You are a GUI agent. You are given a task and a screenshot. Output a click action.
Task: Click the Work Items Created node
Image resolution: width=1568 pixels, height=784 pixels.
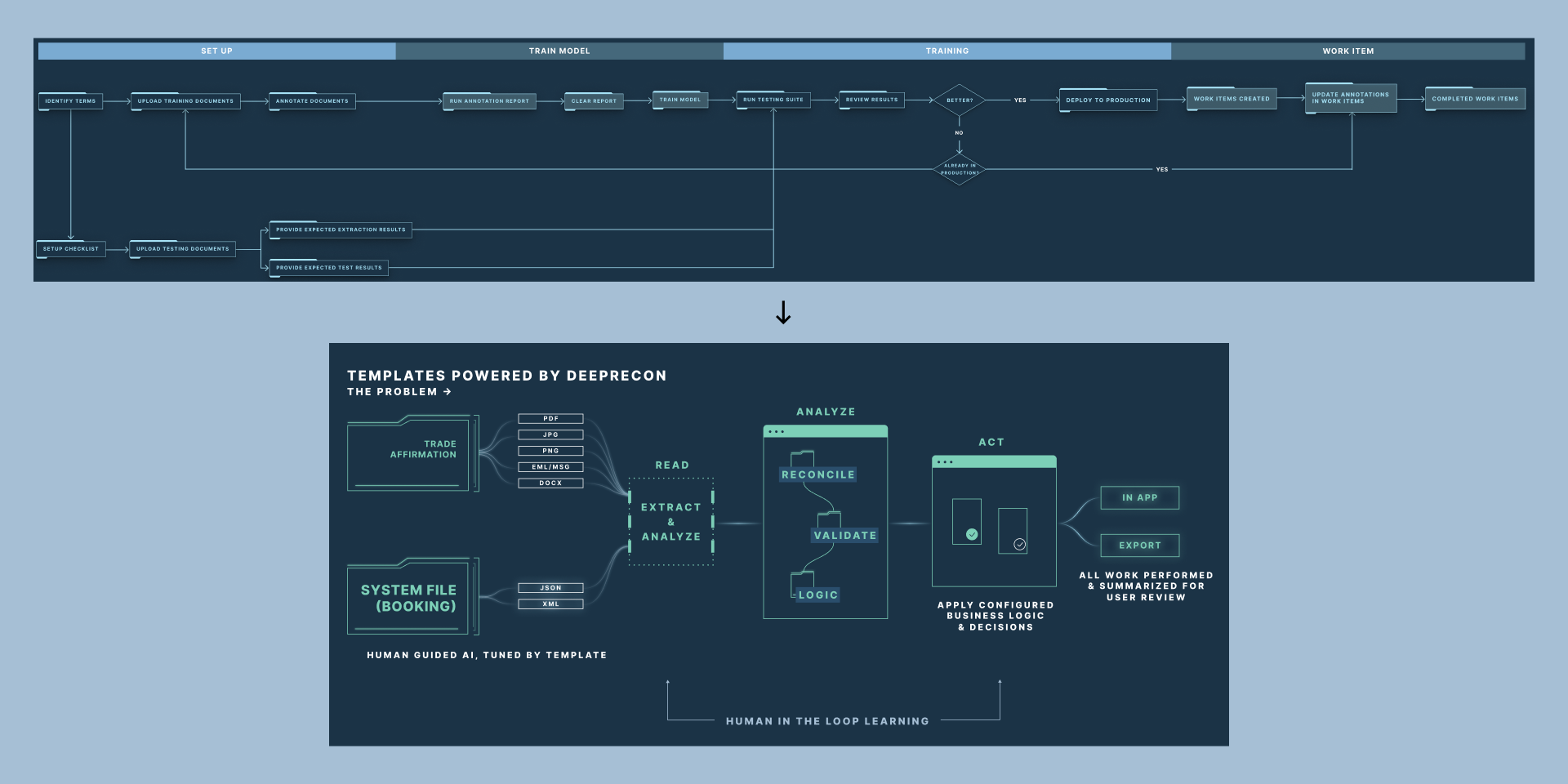click(1232, 99)
